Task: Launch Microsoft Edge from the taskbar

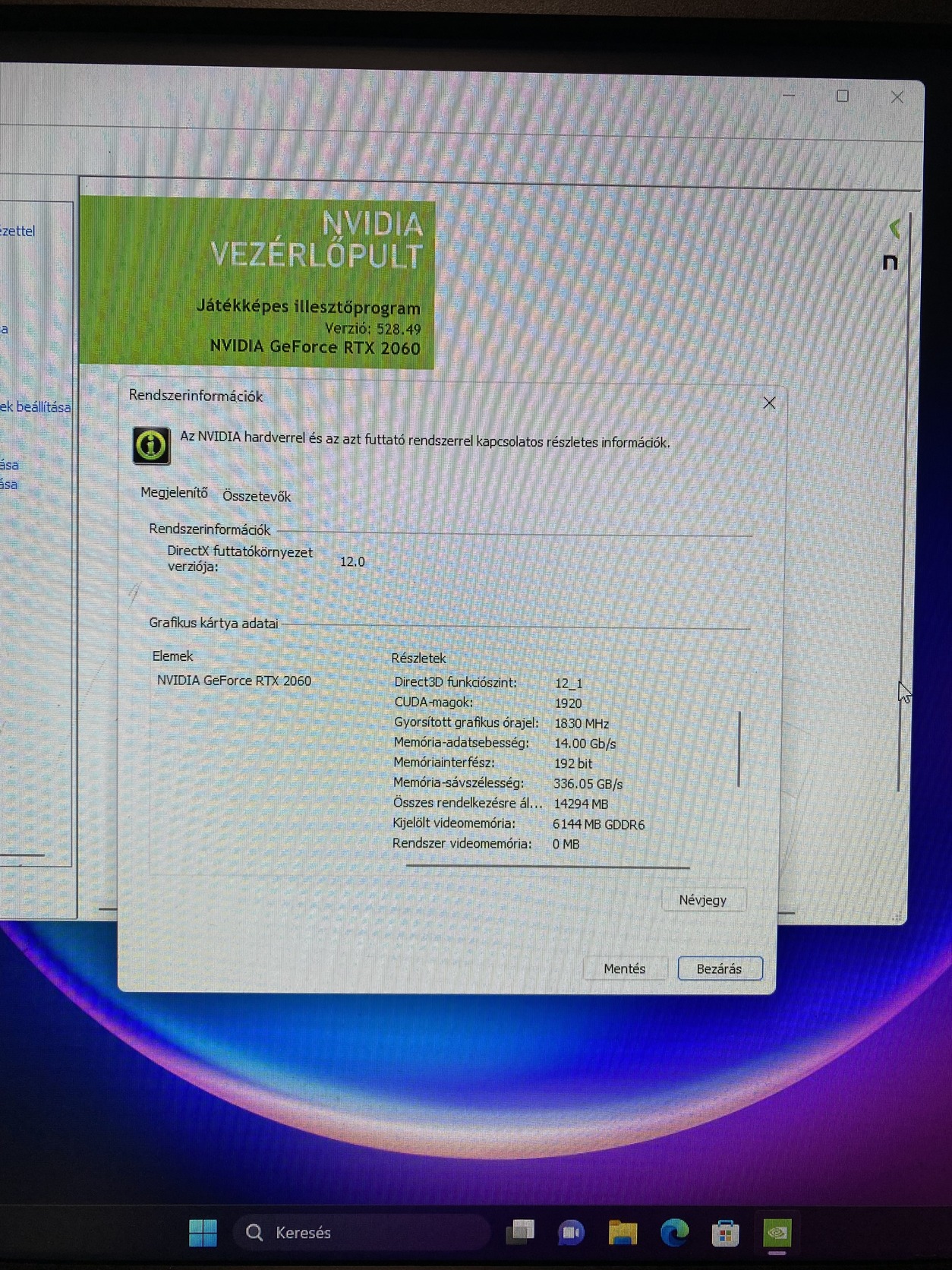Action: [x=674, y=1232]
